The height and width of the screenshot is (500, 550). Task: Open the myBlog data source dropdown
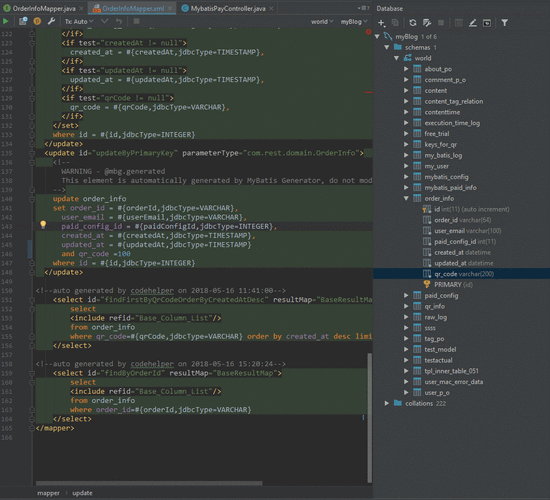coord(354,22)
